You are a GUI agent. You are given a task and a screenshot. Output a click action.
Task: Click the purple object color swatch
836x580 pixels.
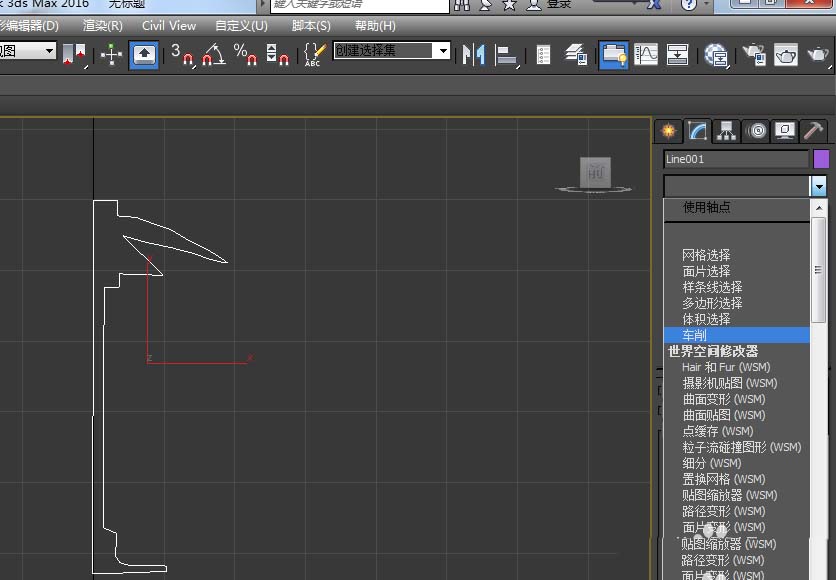click(822, 159)
